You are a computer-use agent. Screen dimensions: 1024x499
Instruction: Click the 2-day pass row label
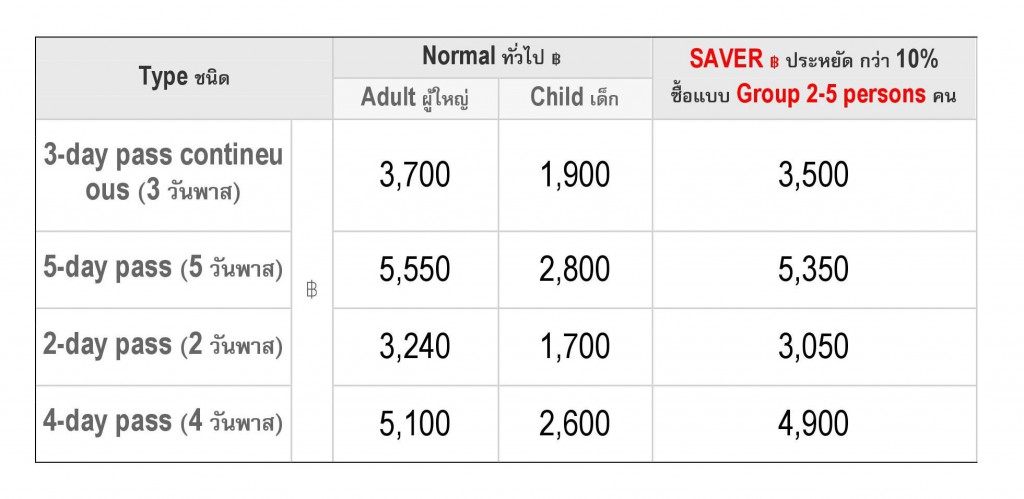click(163, 347)
